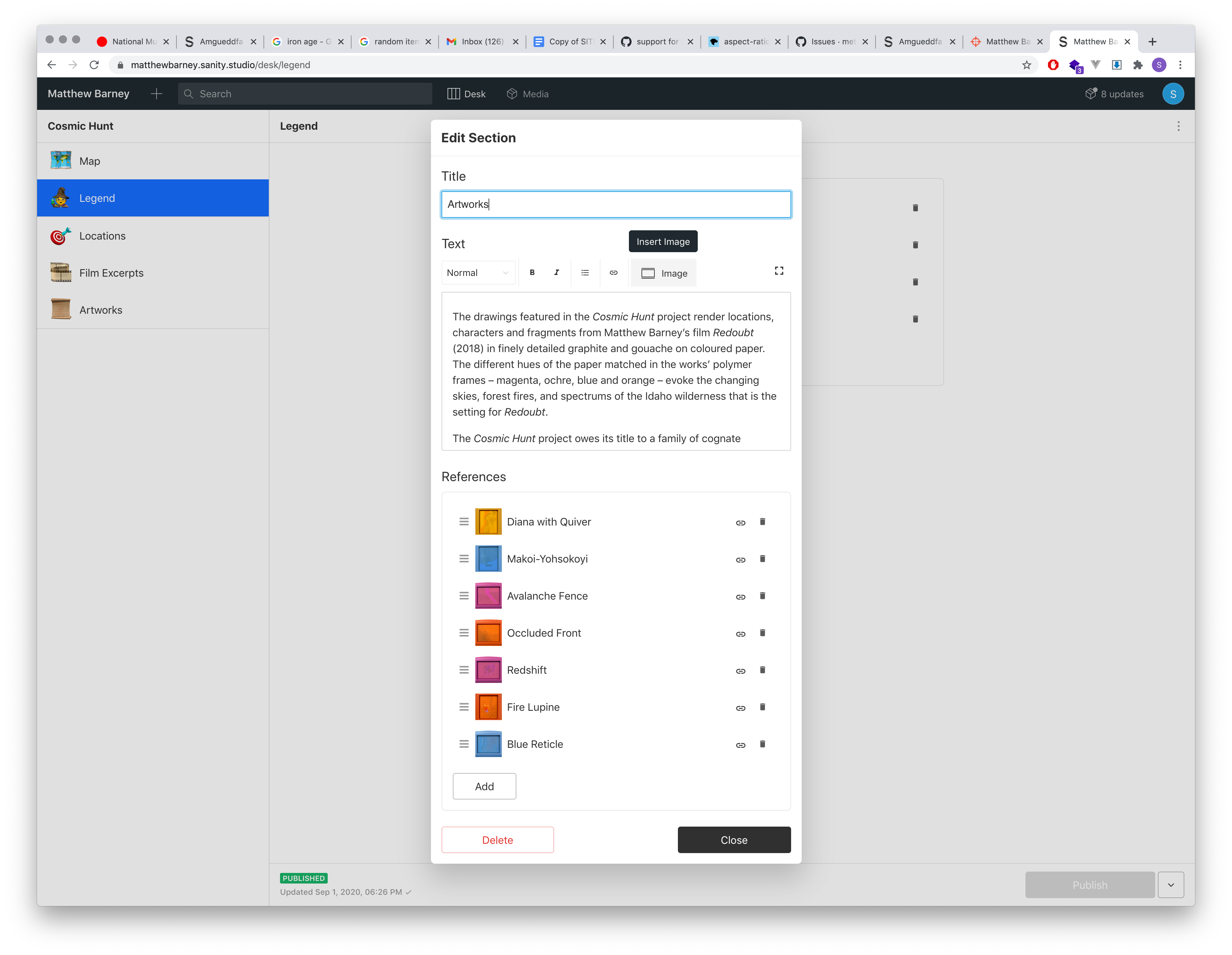Click the Avalanche Fence thumbnail

click(488, 596)
